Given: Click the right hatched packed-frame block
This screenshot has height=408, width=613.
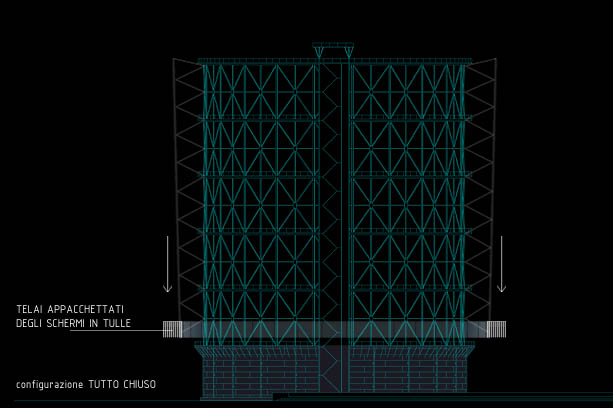Looking at the screenshot, I should pos(495,328).
